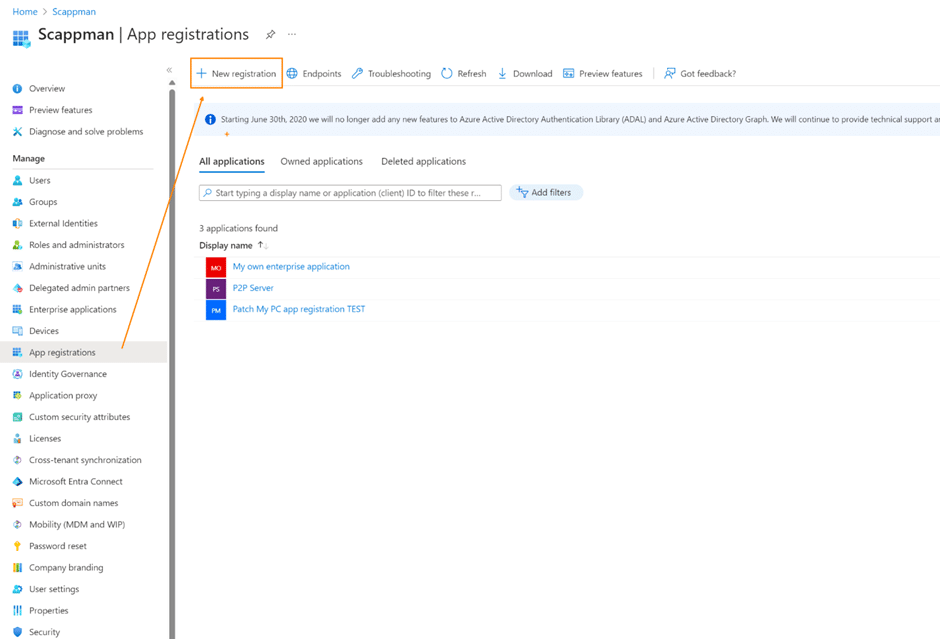
Task: Click the Refresh circular arrow icon
Action: (447, 73)
